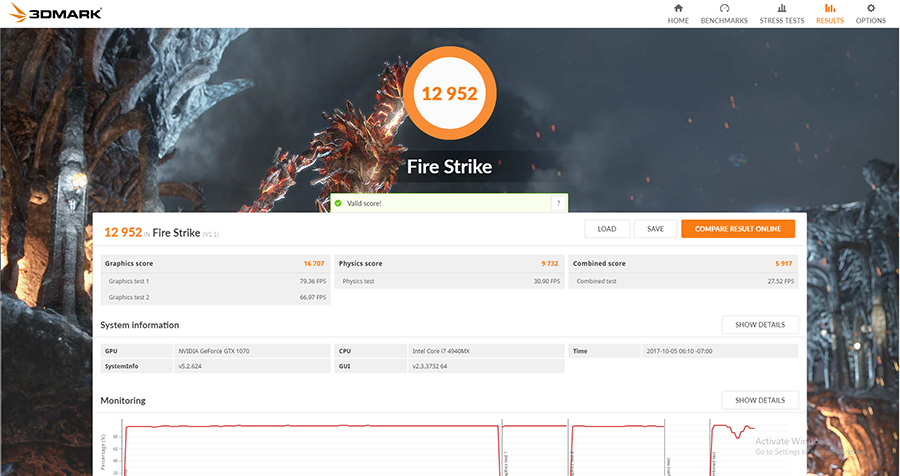The height and width of the screenshot is (476, 900).
Task: Open the Stress Tests section
Action: point(781,14)
